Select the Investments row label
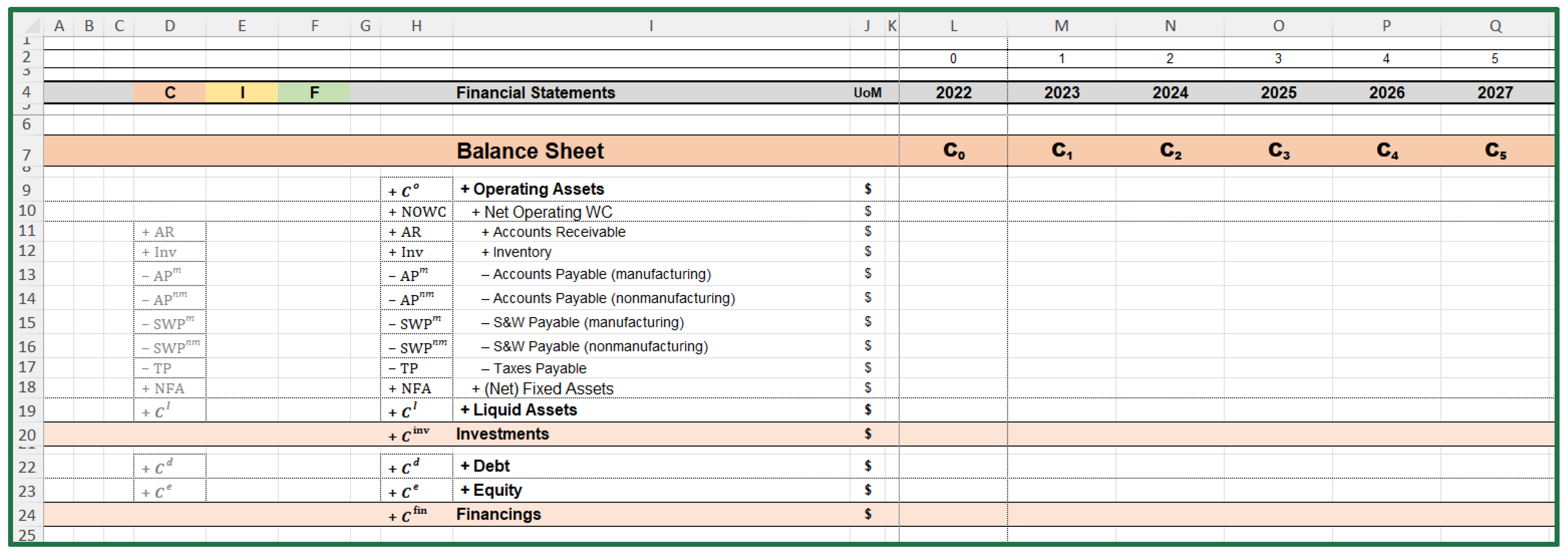The height and width of the screenshot is (556, 1568). [x=502, y=434]
